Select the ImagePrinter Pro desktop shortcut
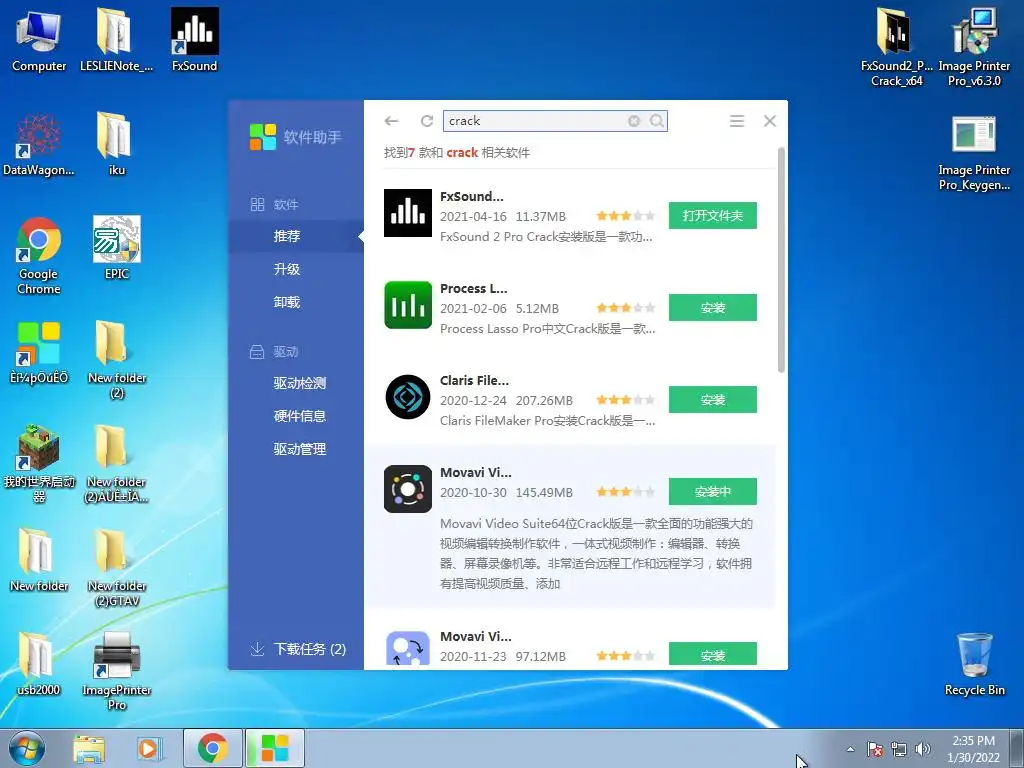This screenshot has height=768, width=1024. pyautogui.click(x=116, y=671)
